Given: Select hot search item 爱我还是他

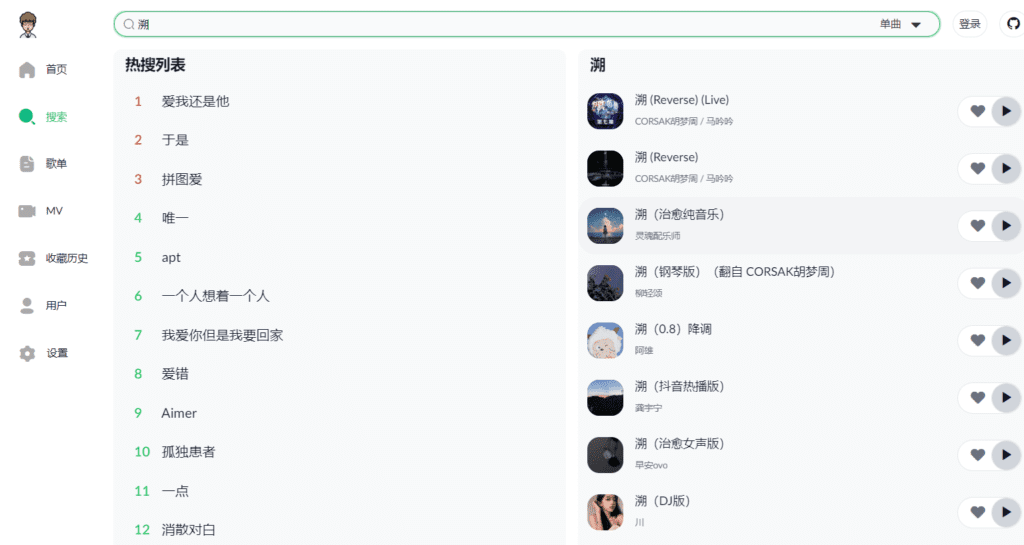Looking at the screenshot, I should pos(195,101).
